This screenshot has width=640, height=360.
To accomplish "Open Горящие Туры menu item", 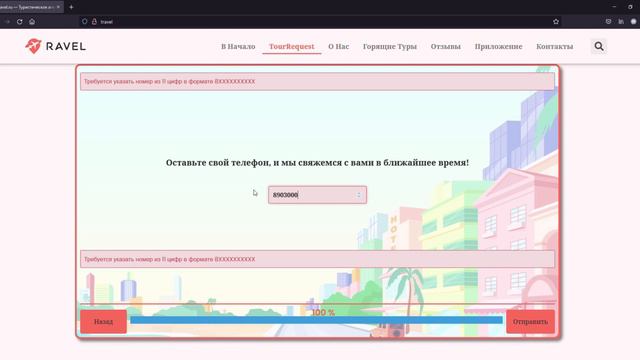I will [x=390, y=47].
